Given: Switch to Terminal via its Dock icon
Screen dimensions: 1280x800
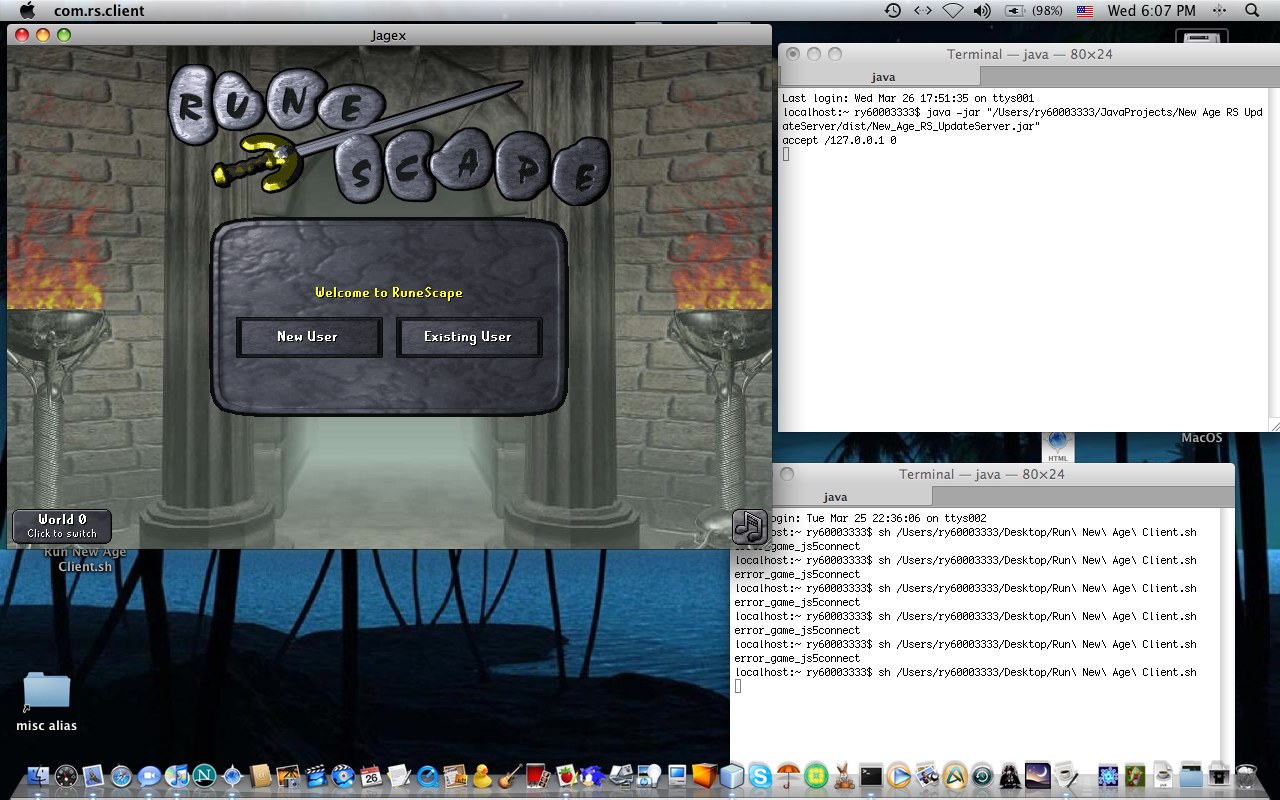Looking at the screenshot, I should coord(871,776).
